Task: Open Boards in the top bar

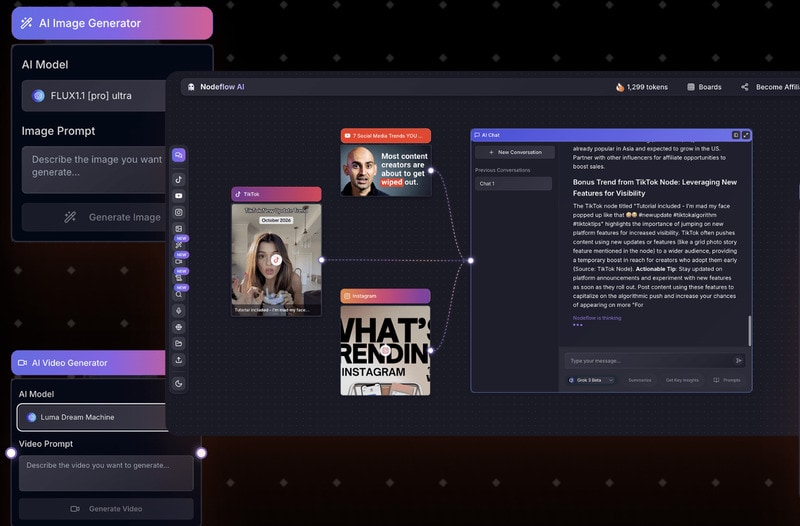Action: 704,87
